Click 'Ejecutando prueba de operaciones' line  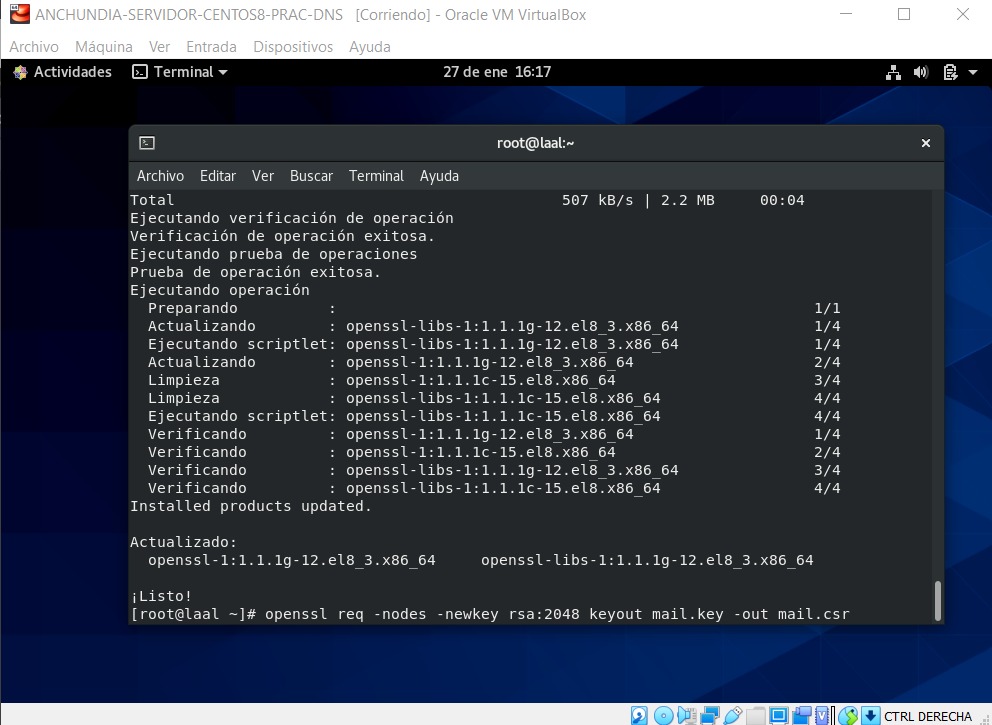(273, 254)
